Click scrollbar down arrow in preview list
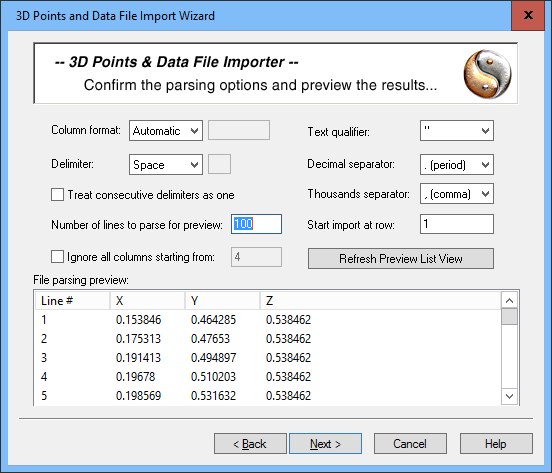 click(x=509, y=396)
